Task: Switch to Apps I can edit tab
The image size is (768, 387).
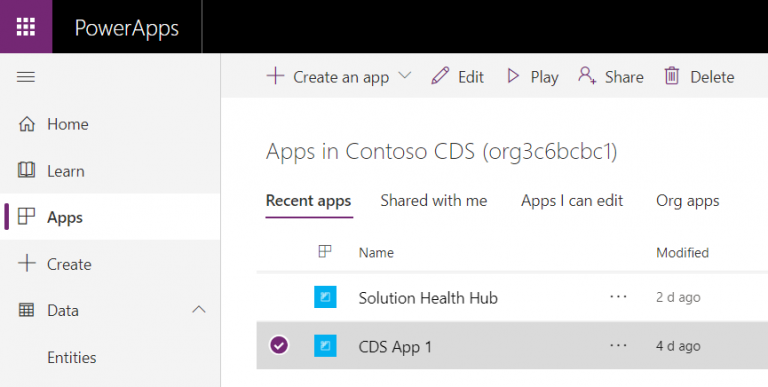Action: point(572,201)
